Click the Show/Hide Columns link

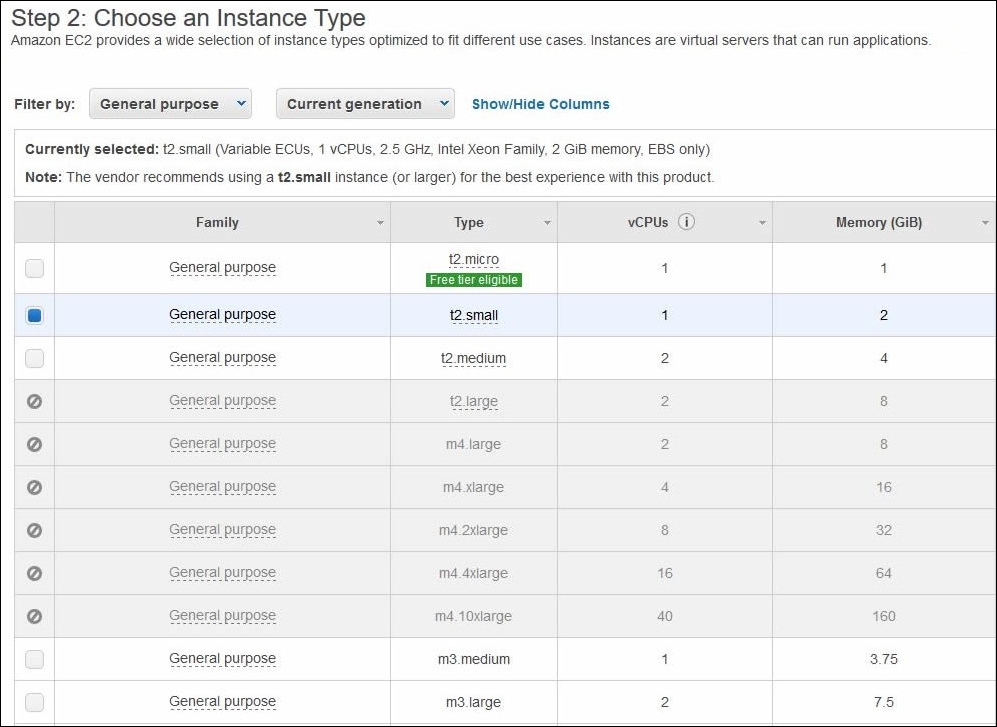(x=540, y=104)
